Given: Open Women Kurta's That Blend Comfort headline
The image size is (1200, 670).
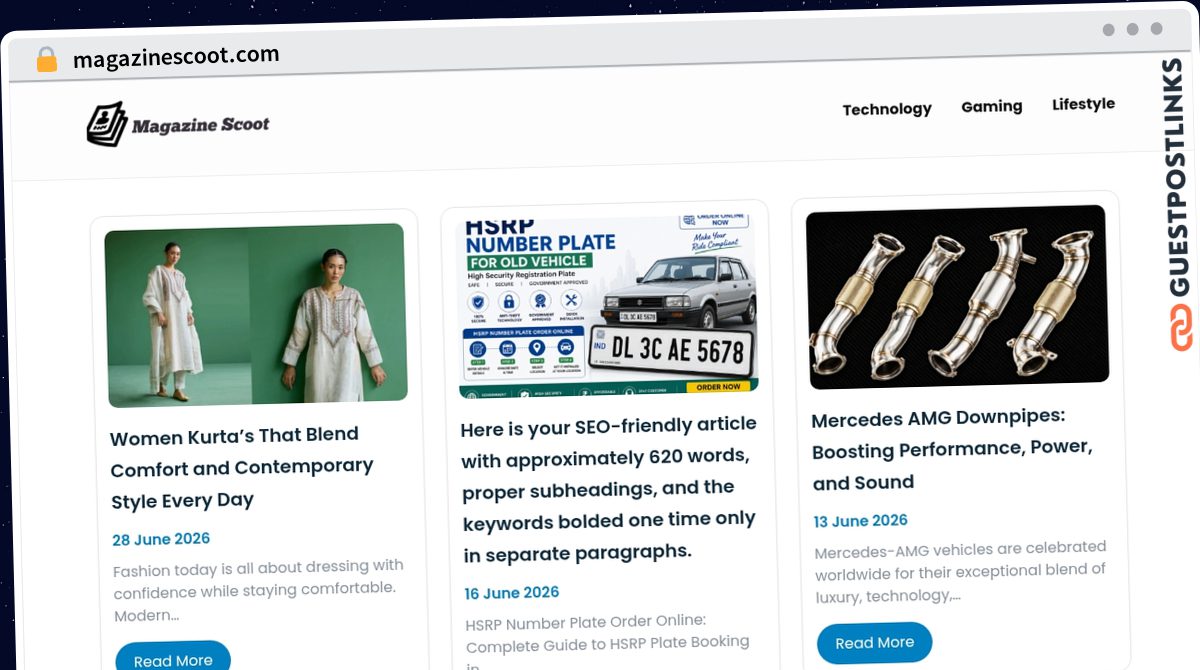Looking at the screenshot, I should pyautogui.click(x=242, y=468).
